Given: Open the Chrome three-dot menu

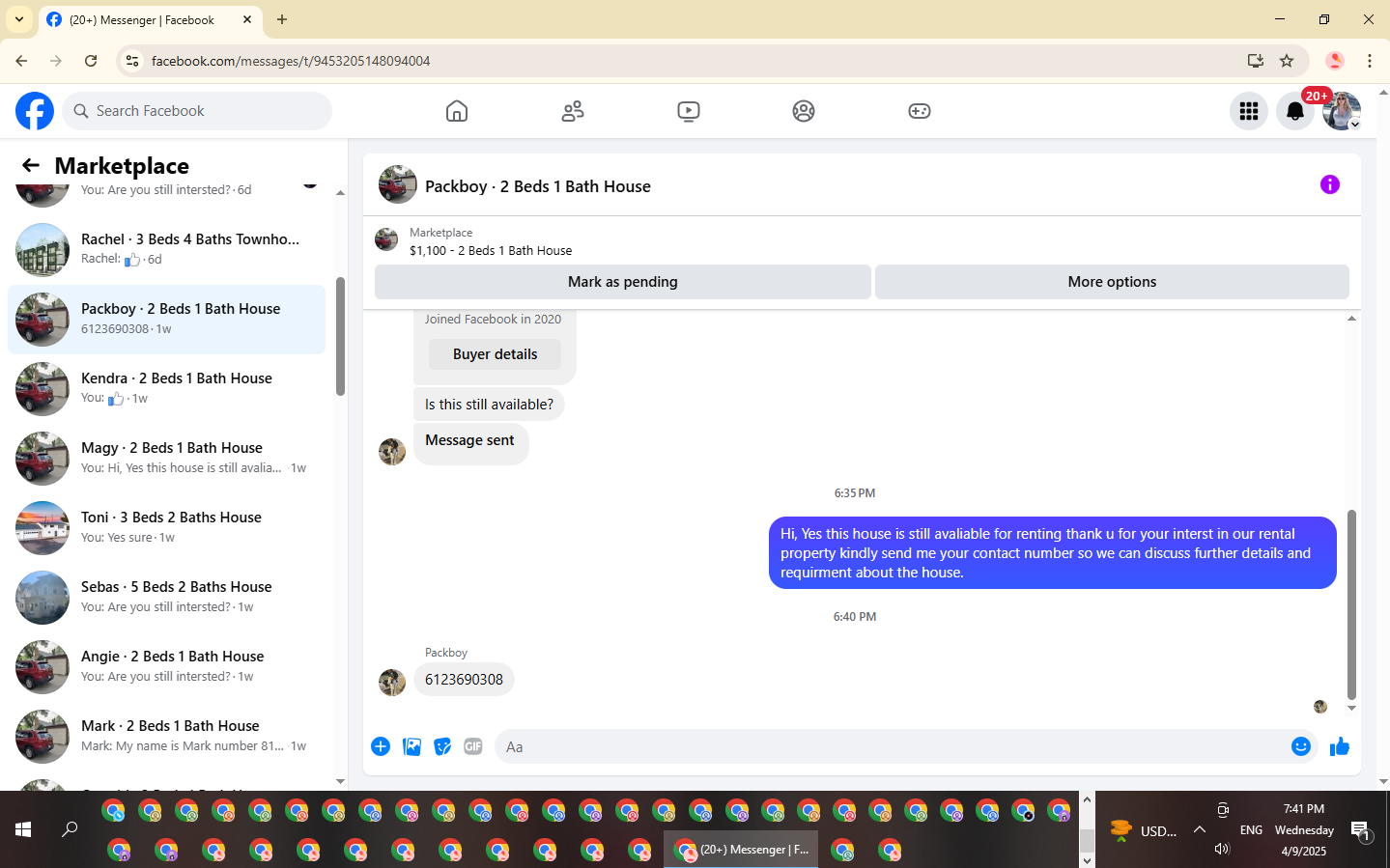Looking at the screenshot, I should point(1370,61).
